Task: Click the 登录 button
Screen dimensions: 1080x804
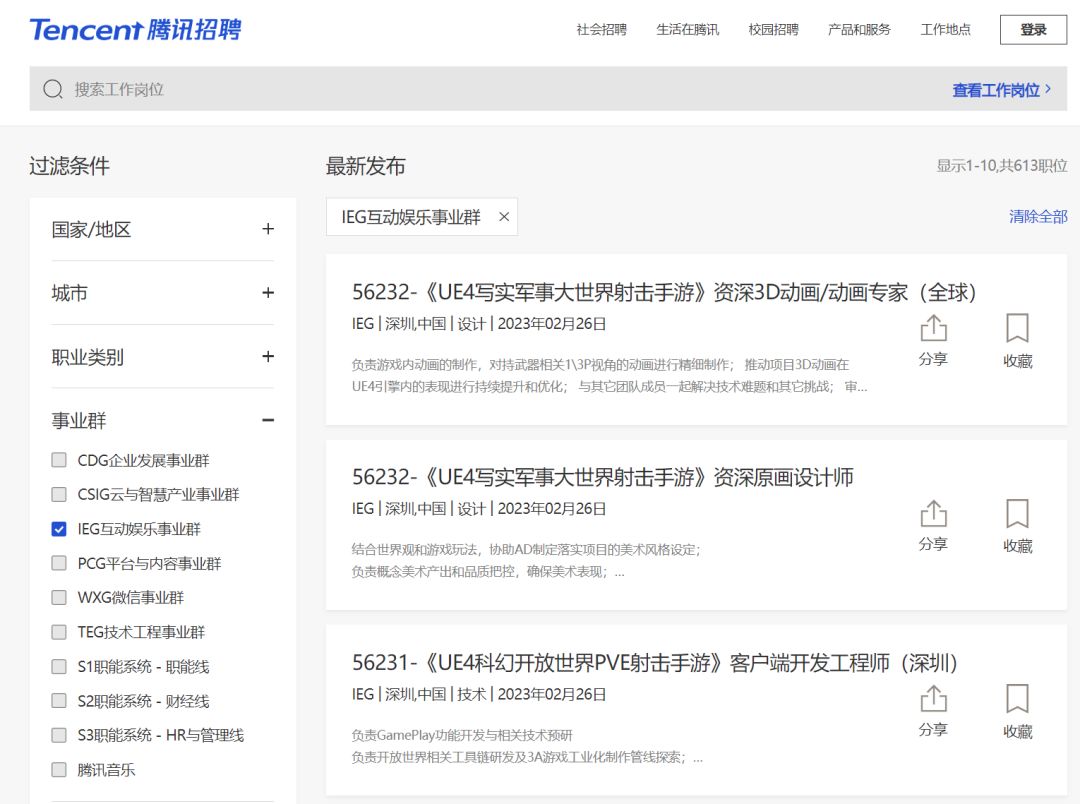Action: point(1033,30)
